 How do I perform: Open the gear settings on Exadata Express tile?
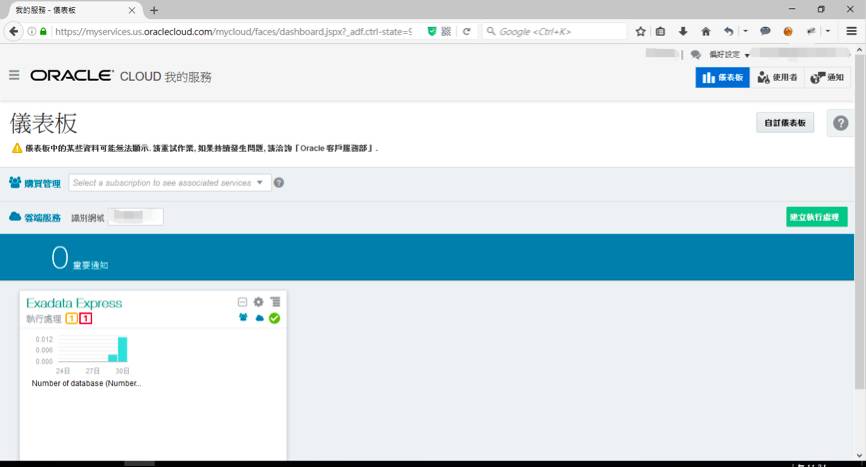pos(258,302)
